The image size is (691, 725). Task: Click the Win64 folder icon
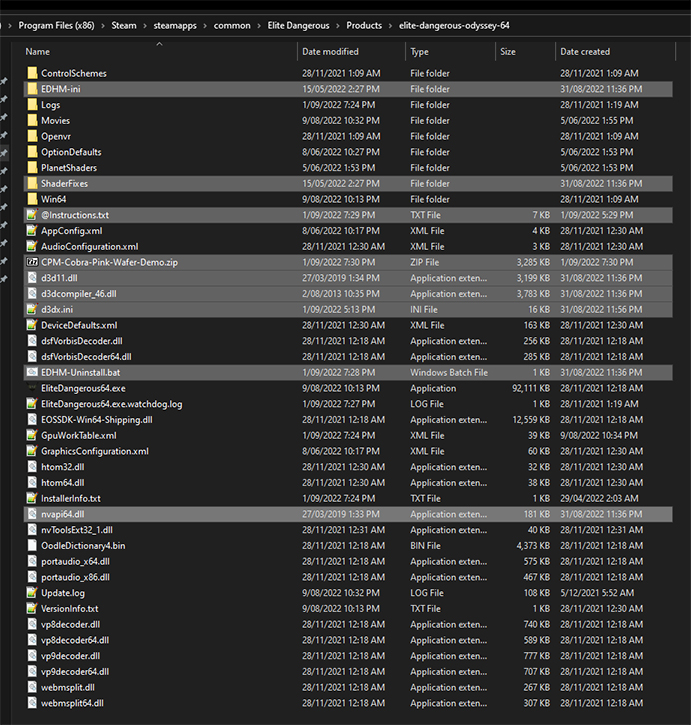pyautogui.click(x=32, y=199)
